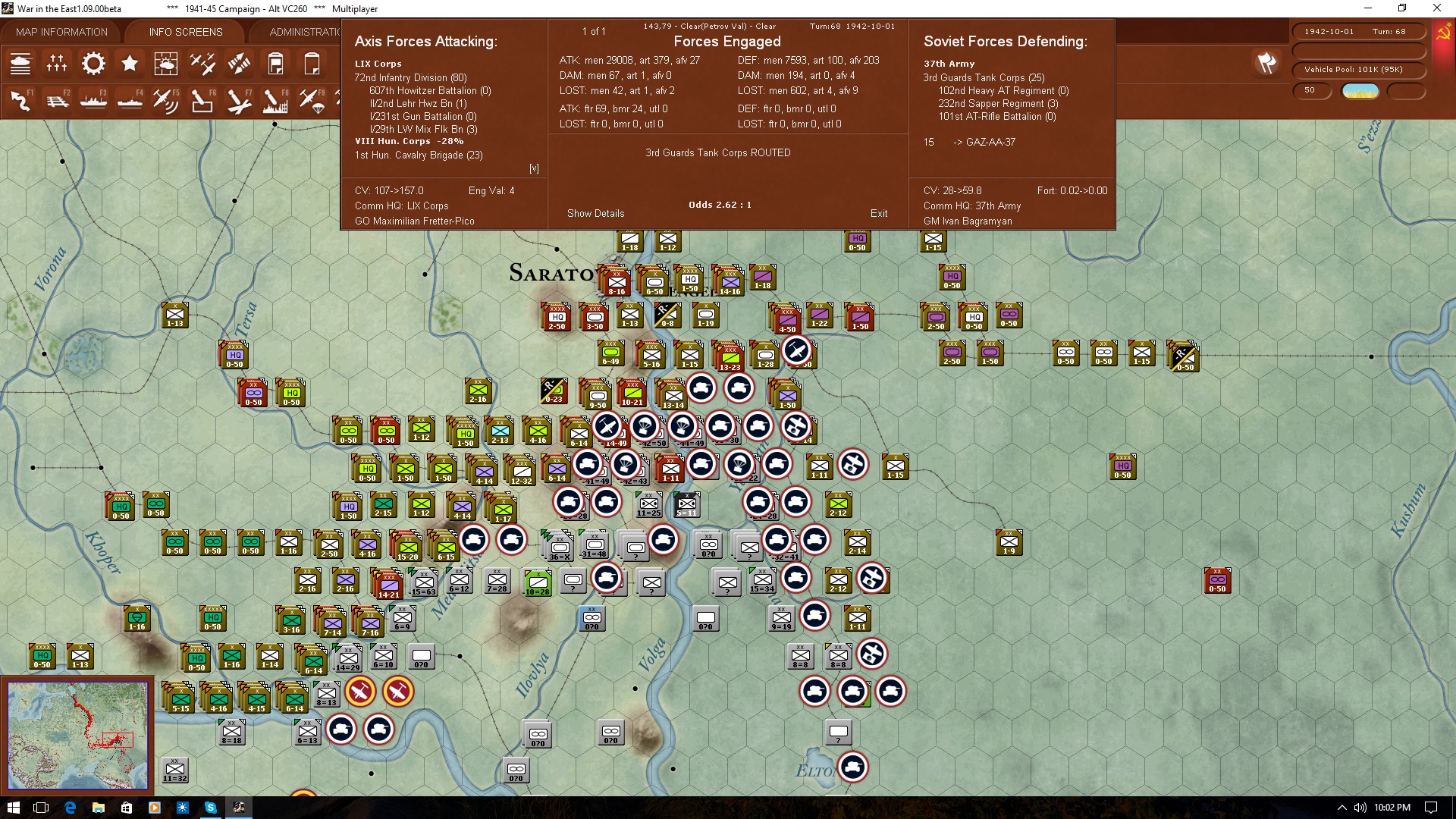The image size is (1456, 819).
Task: Click the 102nd Heavy AT Regiment line
Action: click(1003, 90)
